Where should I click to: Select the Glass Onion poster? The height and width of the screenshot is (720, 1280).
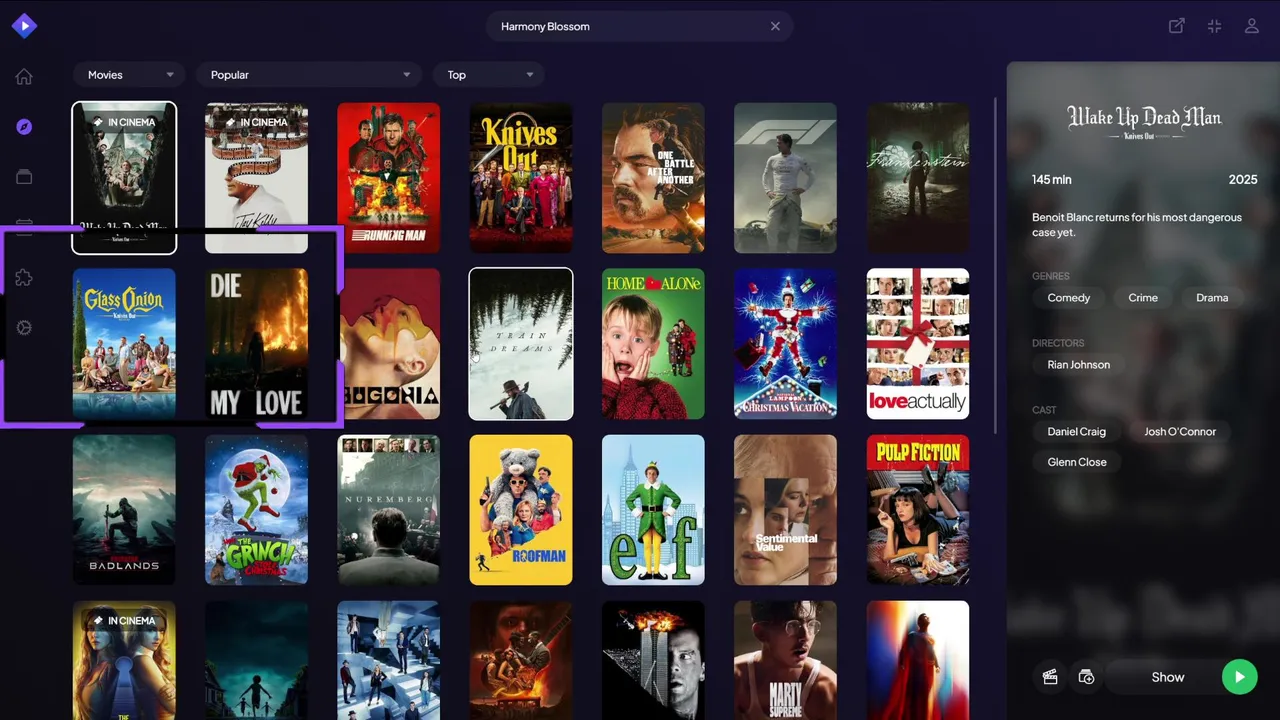tap(124, 343)
